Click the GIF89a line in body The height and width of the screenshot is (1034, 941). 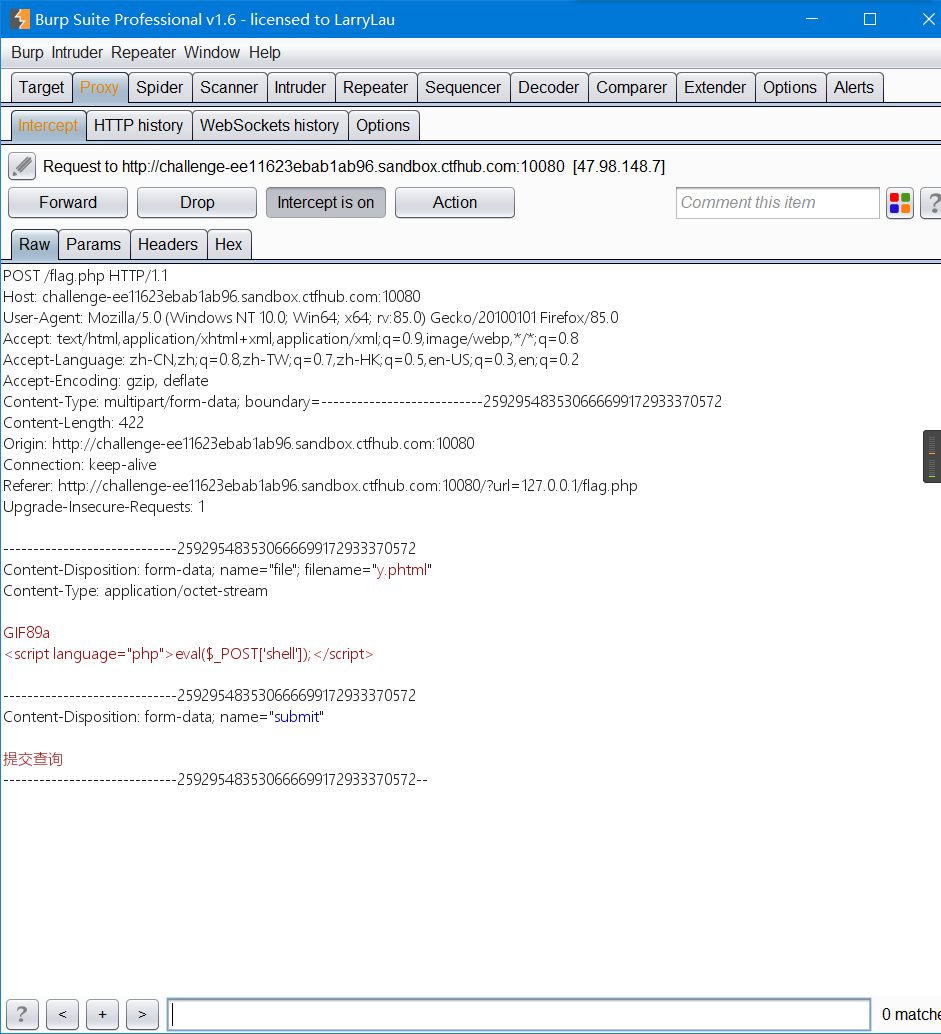point(26,633)
